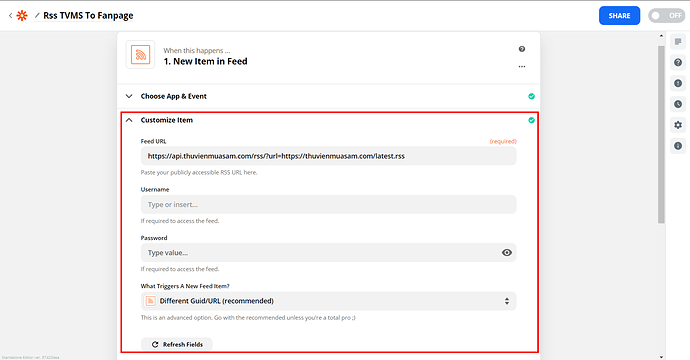Expand the Choose App & Event section

coord(129,96)
